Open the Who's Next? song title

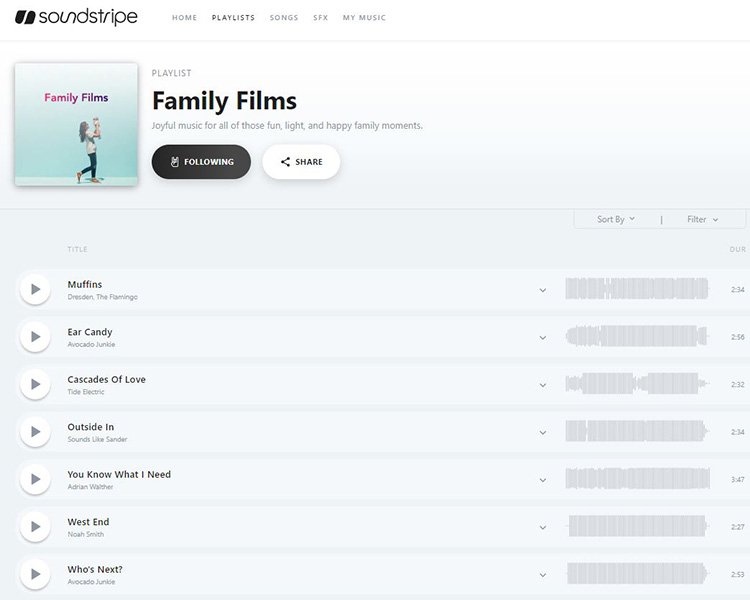click(x=95, y=569)
